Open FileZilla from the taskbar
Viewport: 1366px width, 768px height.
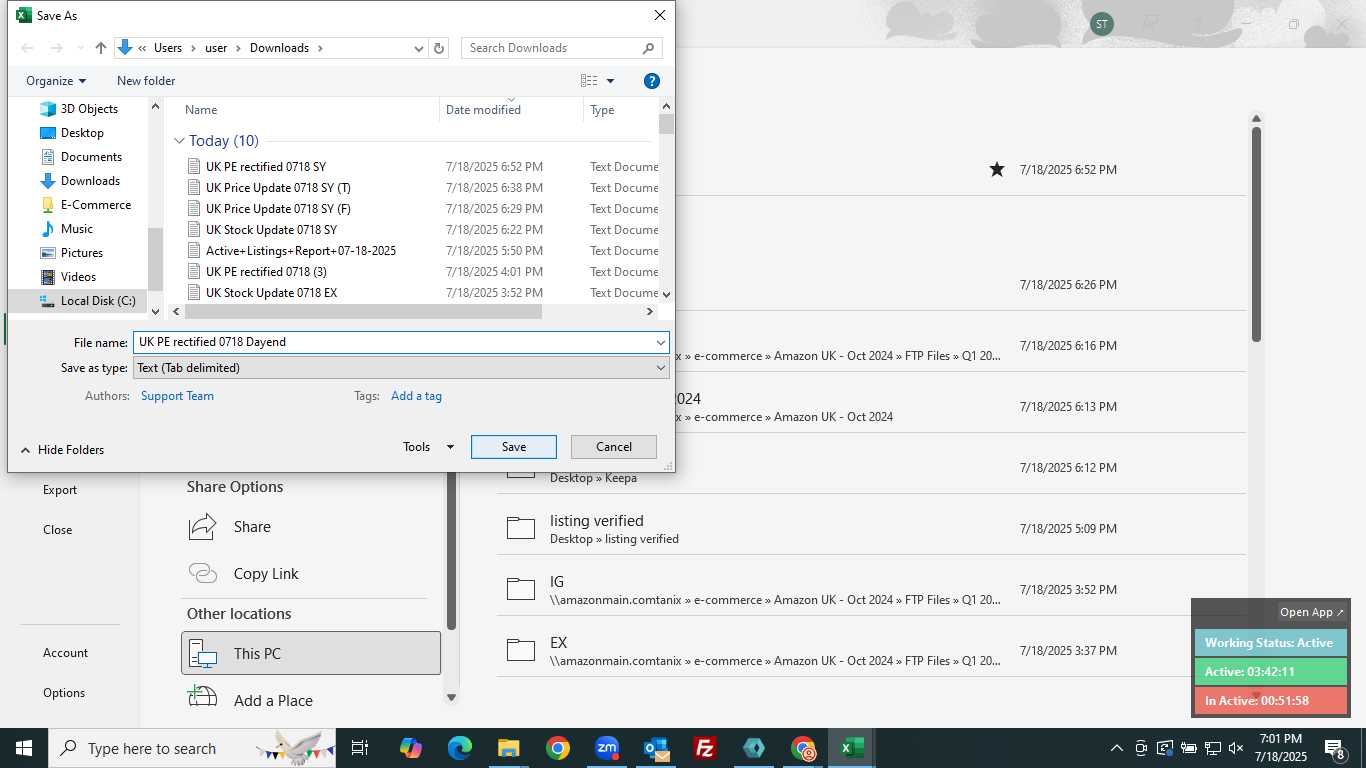coord(705,748)
